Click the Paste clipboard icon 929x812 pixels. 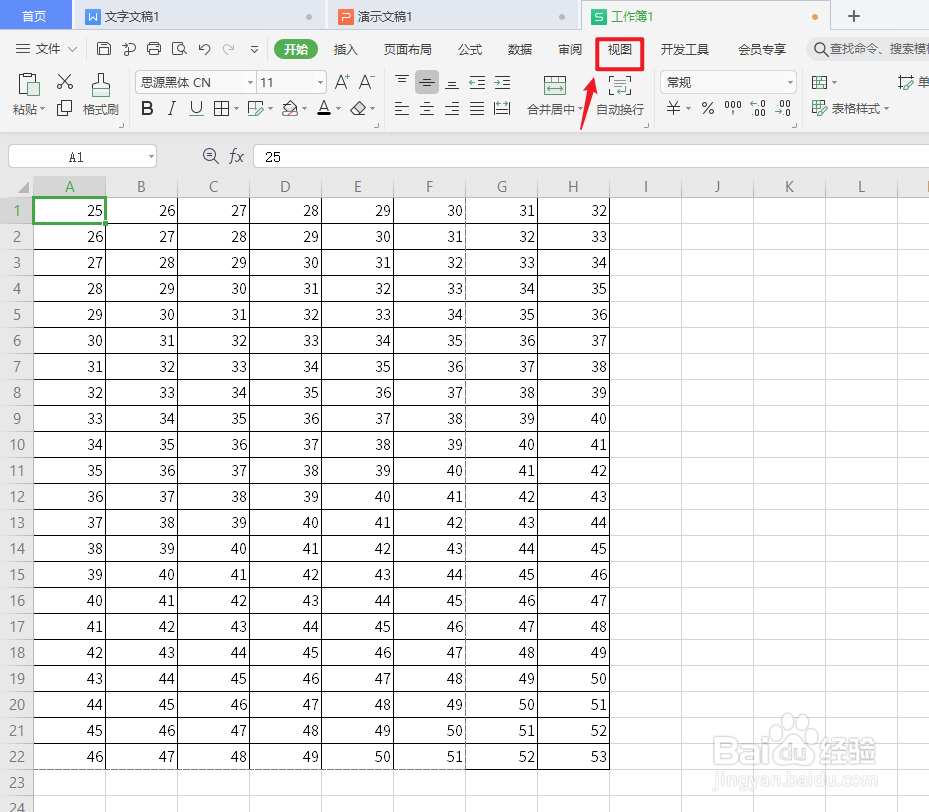(28, 85)
